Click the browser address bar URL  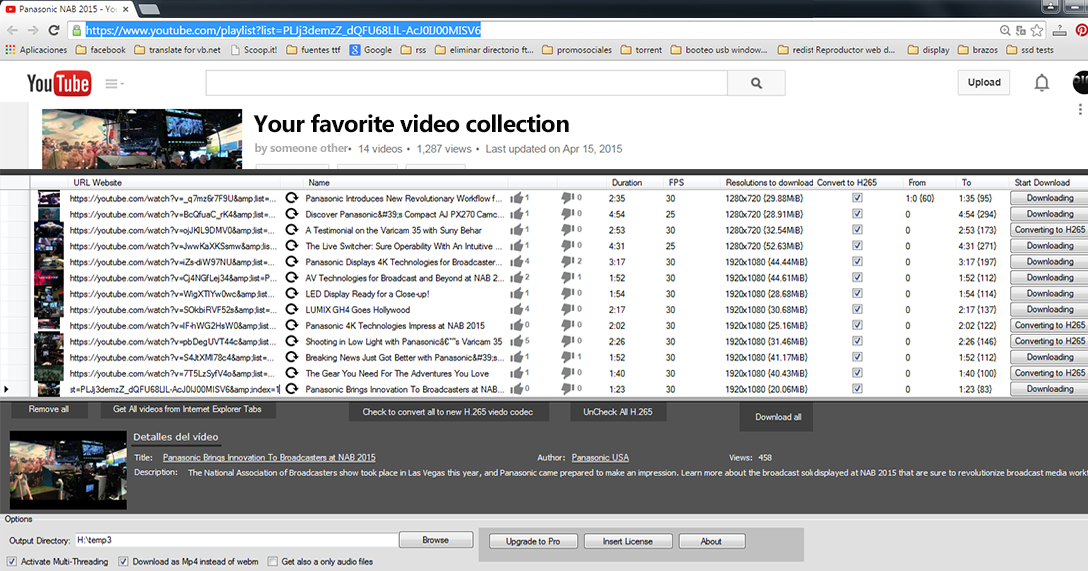tap(283, 31)
